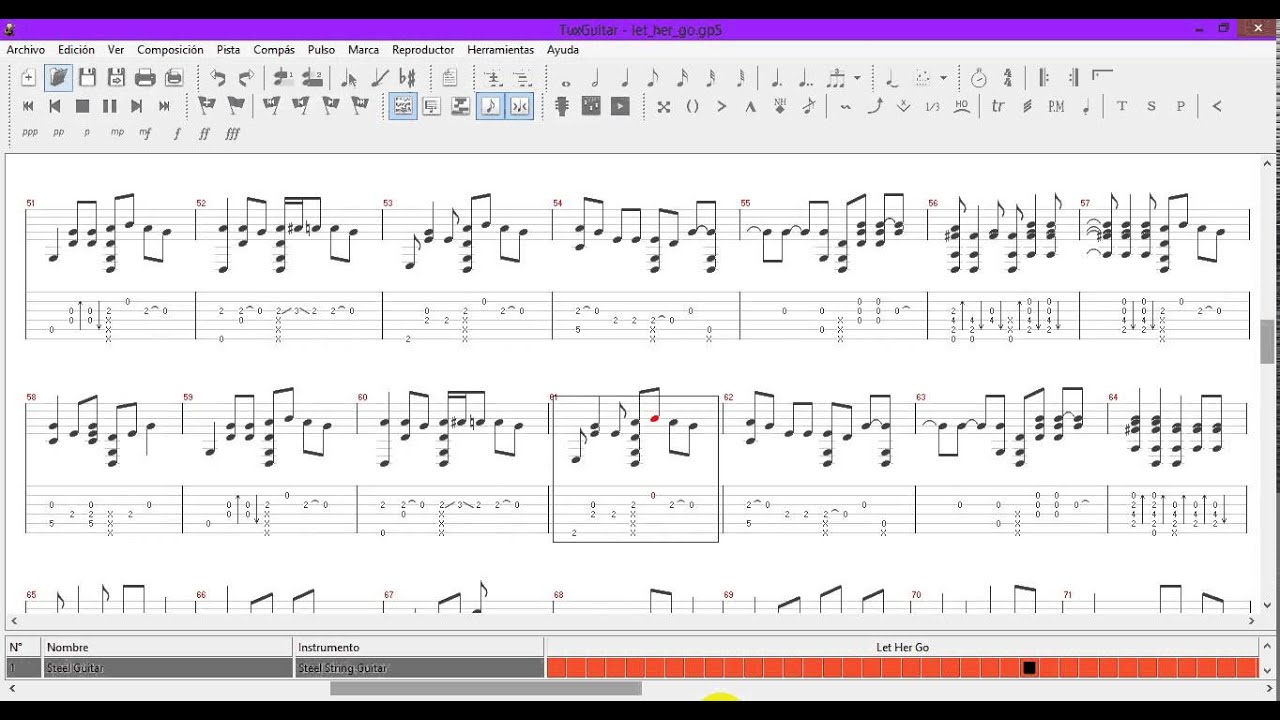This screenshot has height=720, width=1280.
Task: Set dynamic to fff
Action: 233,133
